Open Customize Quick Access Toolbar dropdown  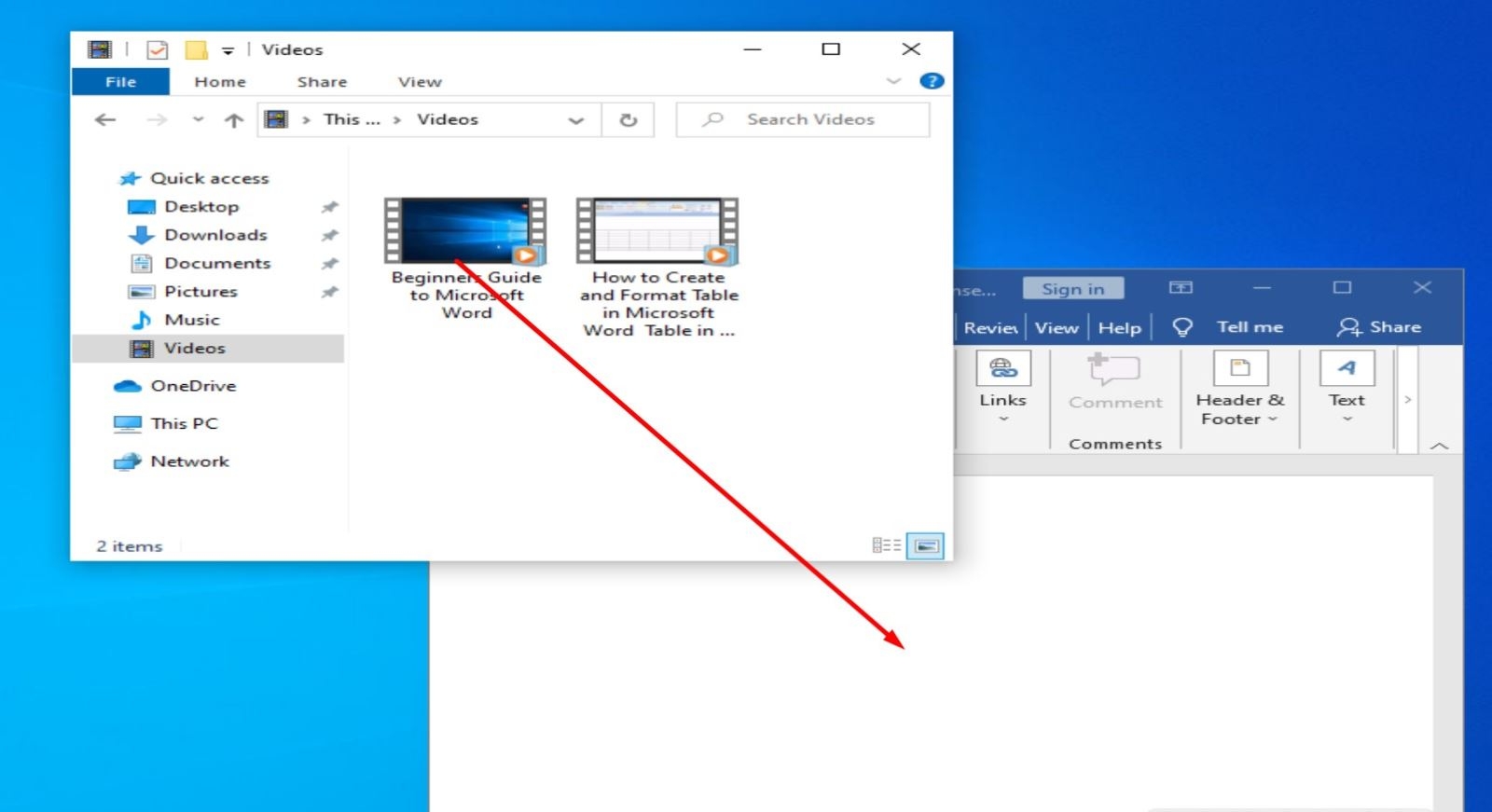coord(228,50)
